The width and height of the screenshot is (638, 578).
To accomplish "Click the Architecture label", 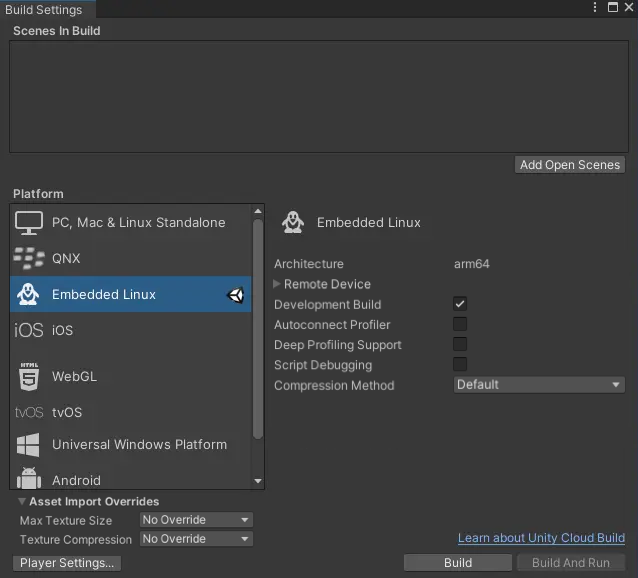I will [x=309, y=264].
